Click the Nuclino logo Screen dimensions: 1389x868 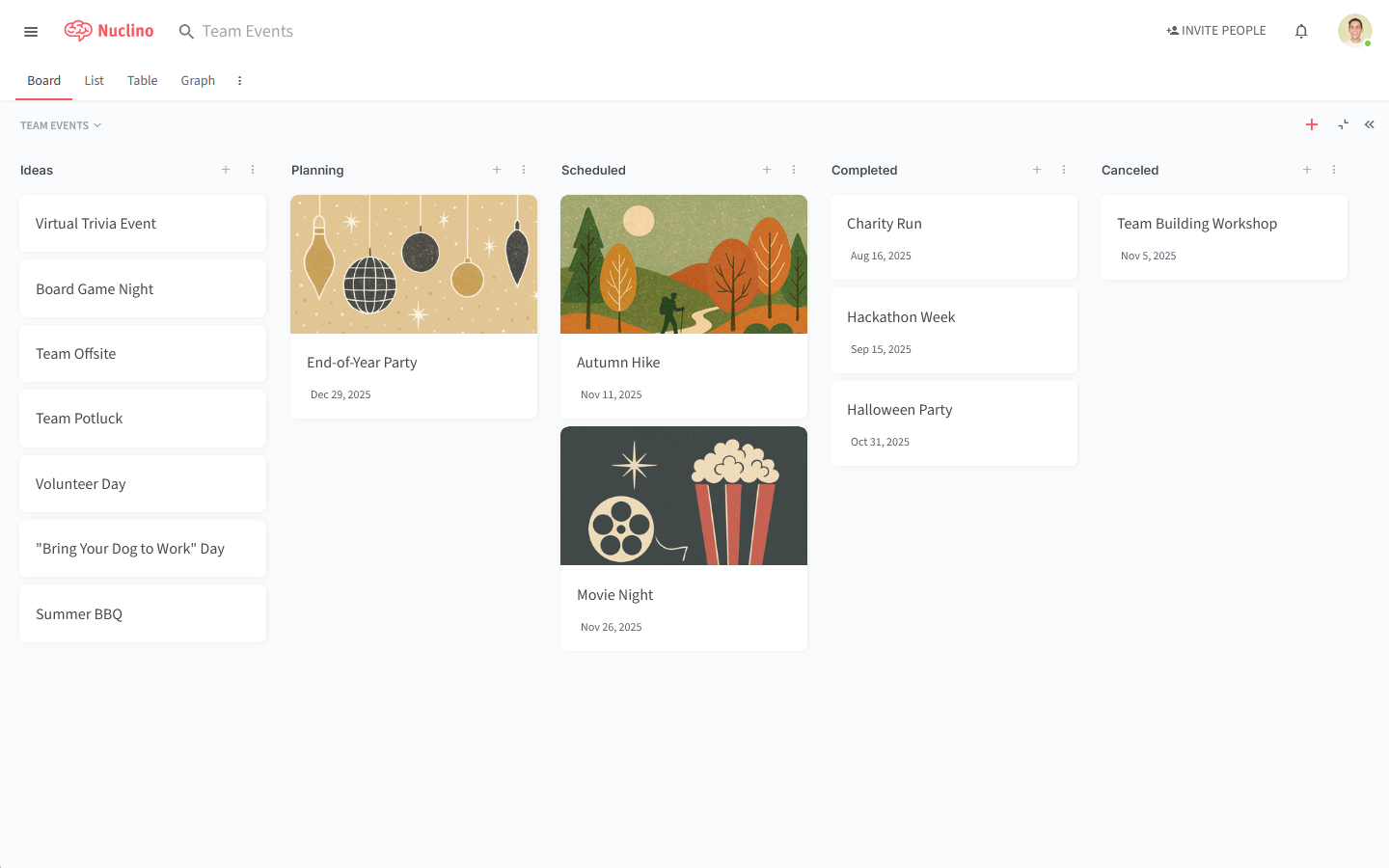tap(108, 30)
